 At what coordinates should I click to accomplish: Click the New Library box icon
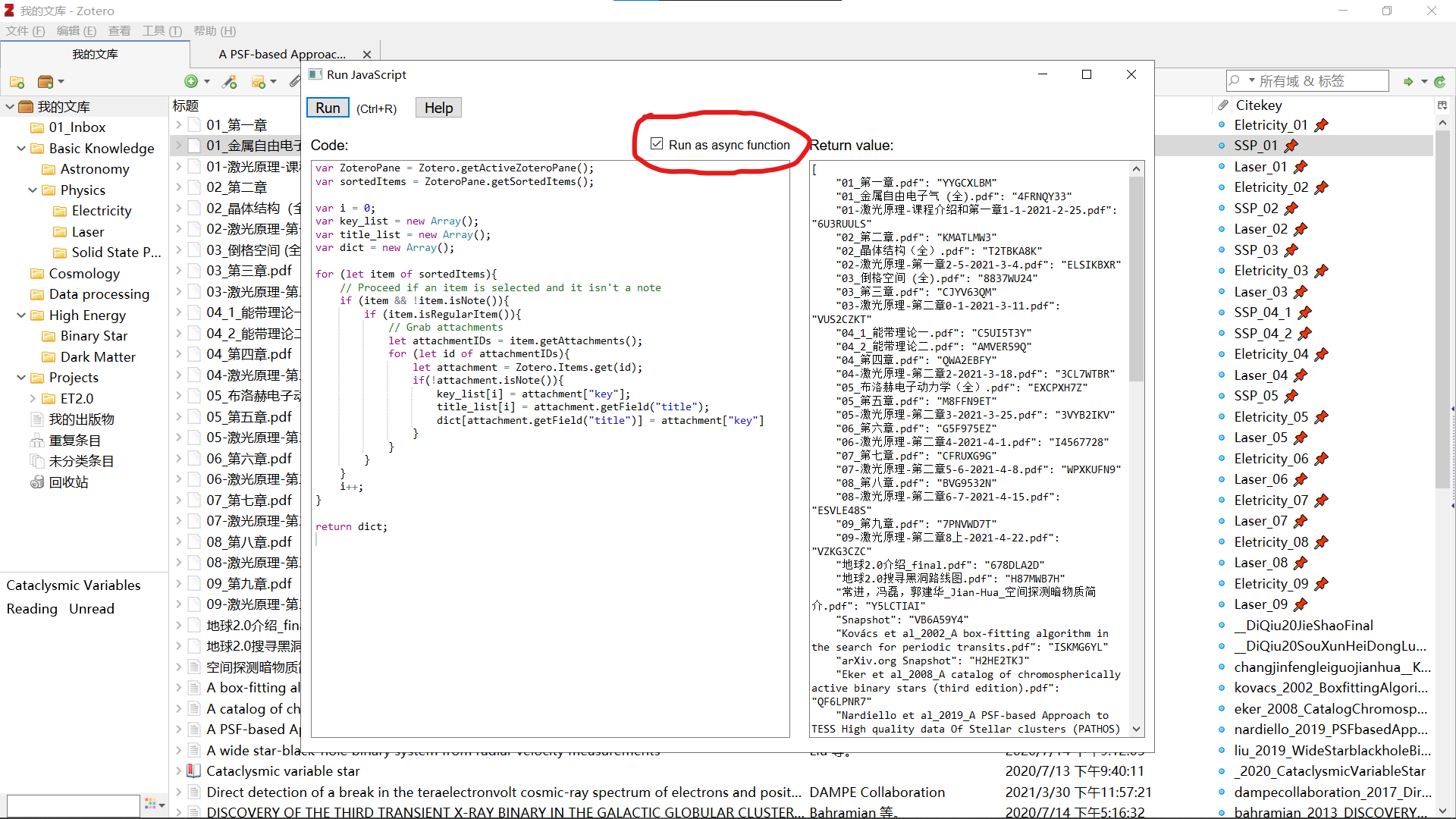coord(45,82)
